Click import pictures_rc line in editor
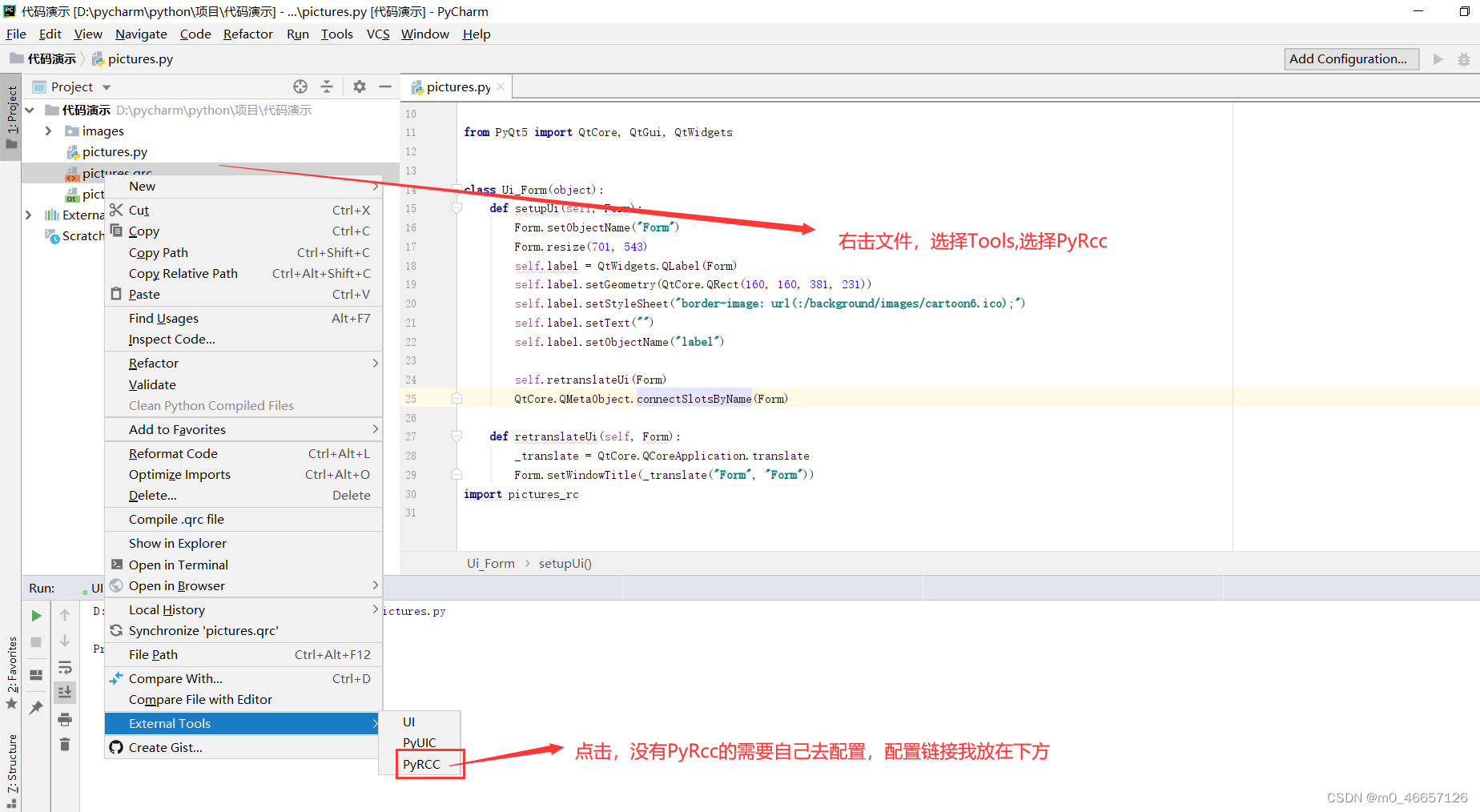The image size is (1480, 812). [x=521, y=494]
